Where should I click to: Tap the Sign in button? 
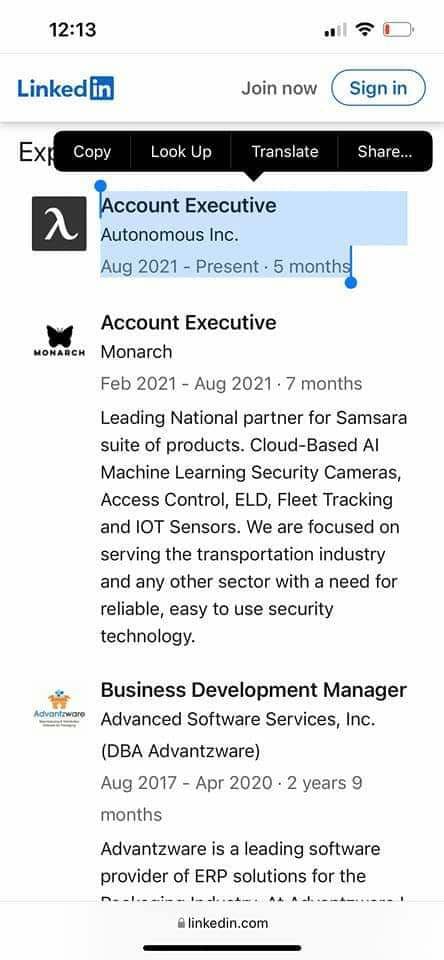tap(378, 88)
